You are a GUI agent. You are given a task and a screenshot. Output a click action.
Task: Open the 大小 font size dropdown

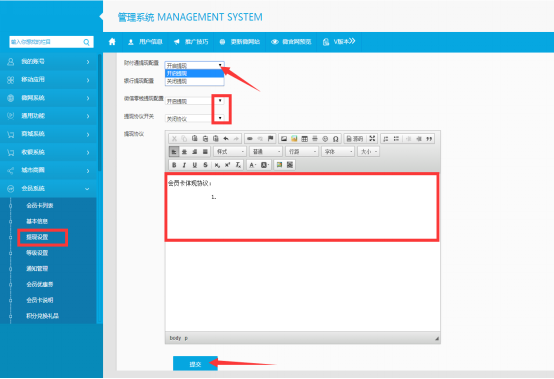click(369, 152)
